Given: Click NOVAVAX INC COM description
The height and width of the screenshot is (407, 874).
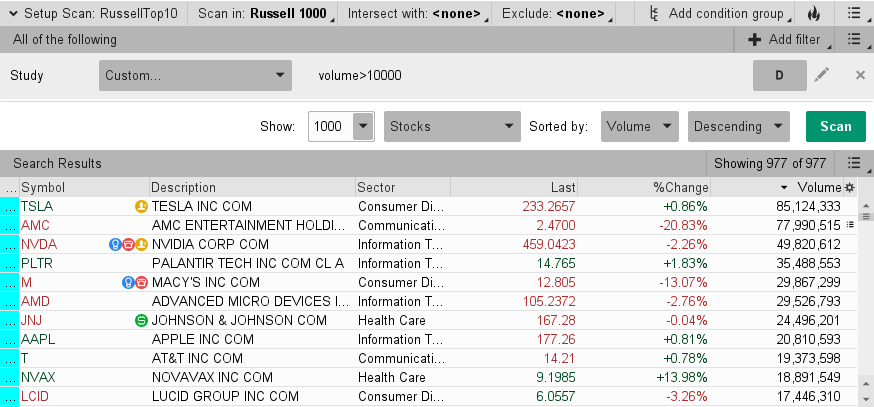Looking at the screenshot, I should [212, 377].
